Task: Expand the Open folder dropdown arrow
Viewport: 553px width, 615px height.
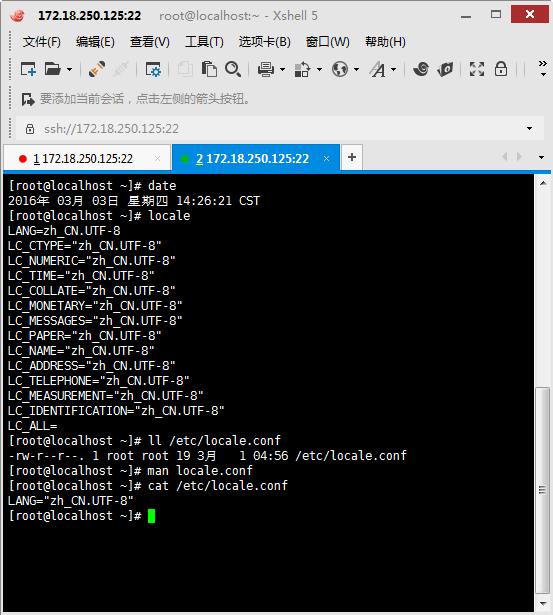Action: point(69,70)
